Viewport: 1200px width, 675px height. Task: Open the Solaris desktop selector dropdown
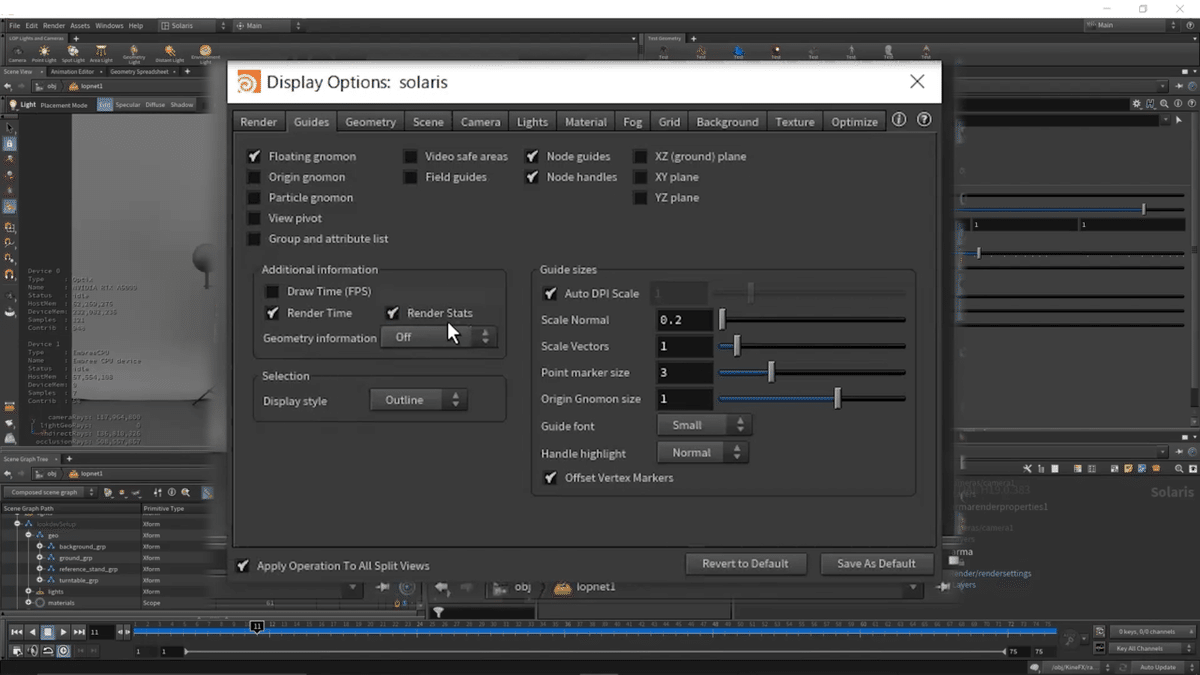click(x=193, y=25)
